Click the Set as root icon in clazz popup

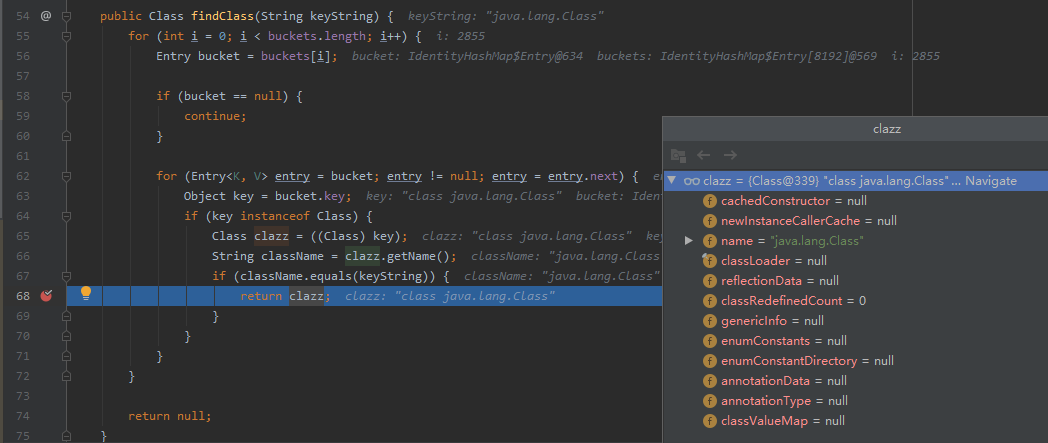point(678,155)
